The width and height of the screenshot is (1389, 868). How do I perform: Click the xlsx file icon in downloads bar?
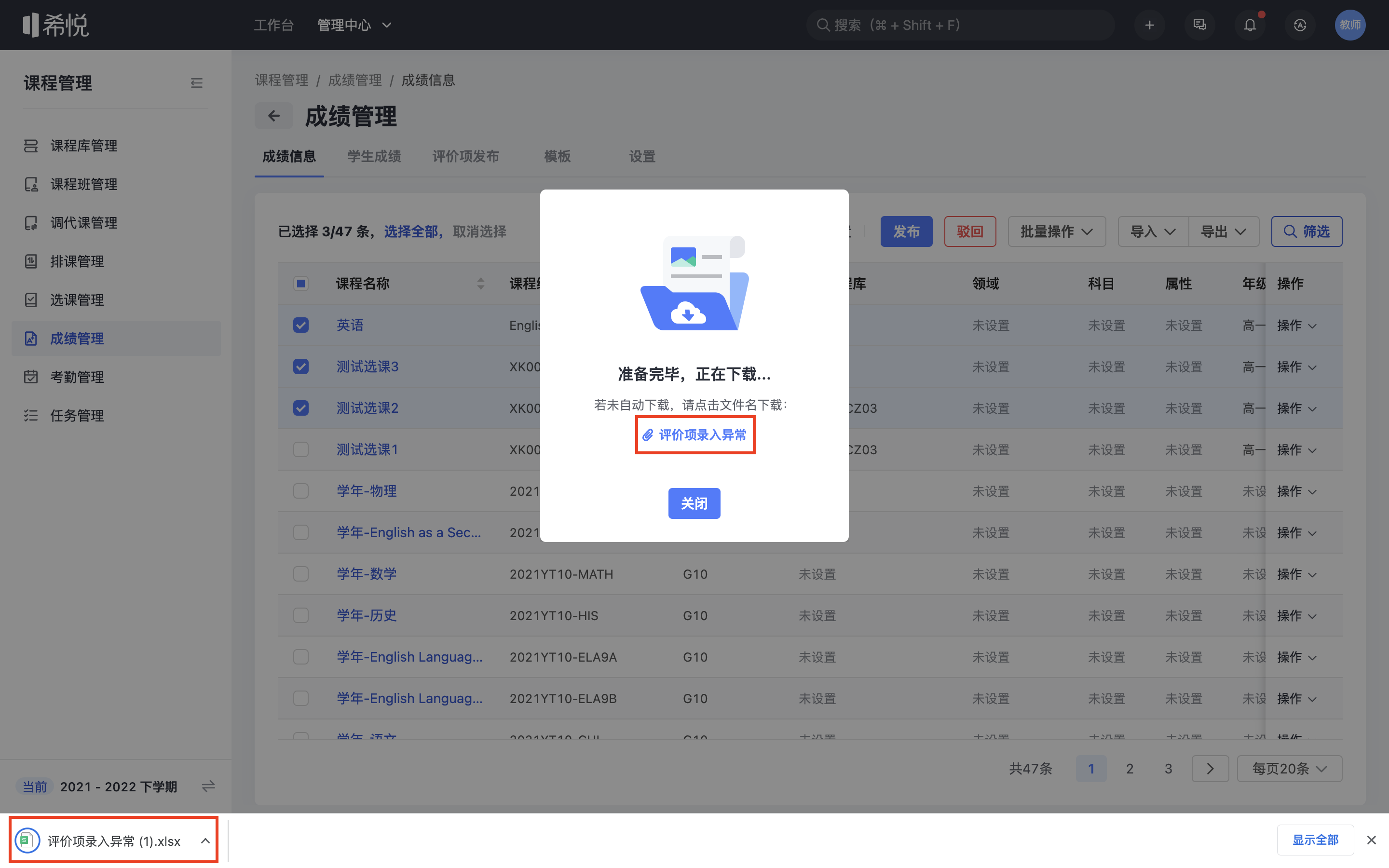point(27,841)
